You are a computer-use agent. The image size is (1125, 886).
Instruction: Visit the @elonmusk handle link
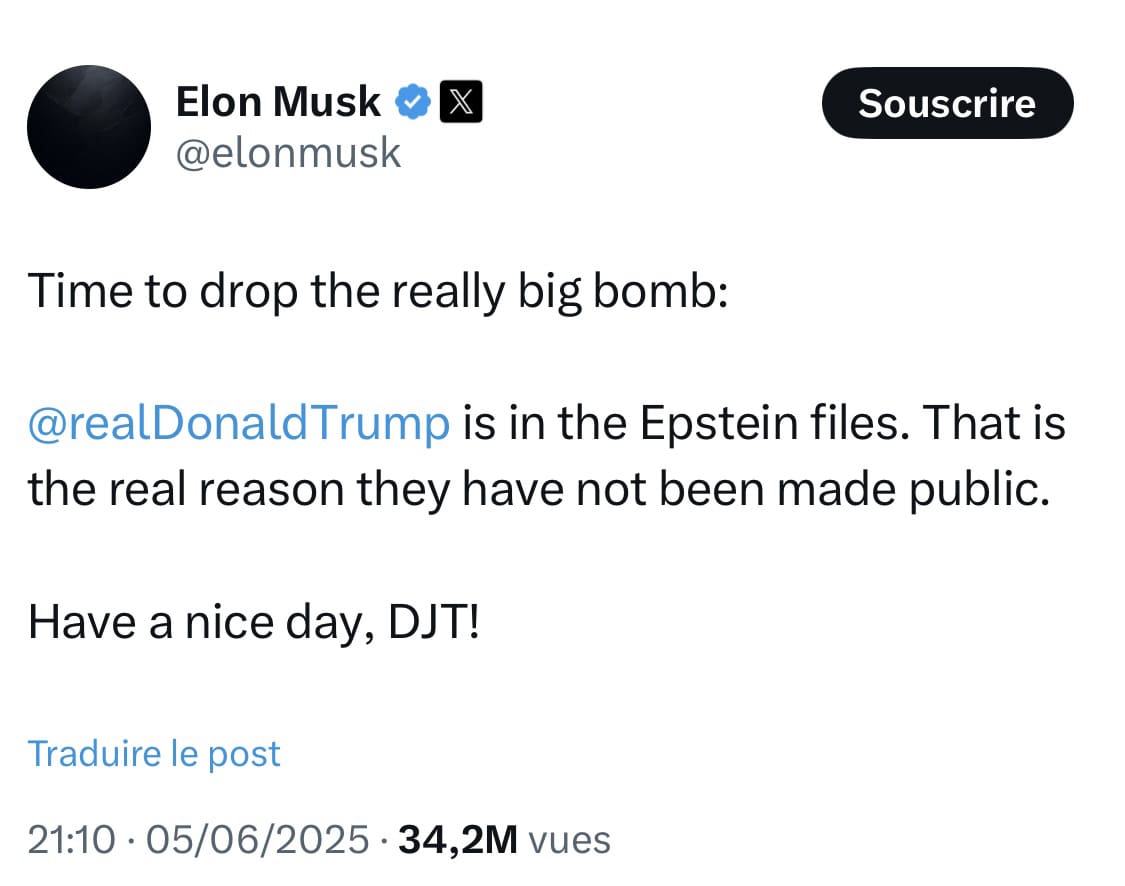288,153
